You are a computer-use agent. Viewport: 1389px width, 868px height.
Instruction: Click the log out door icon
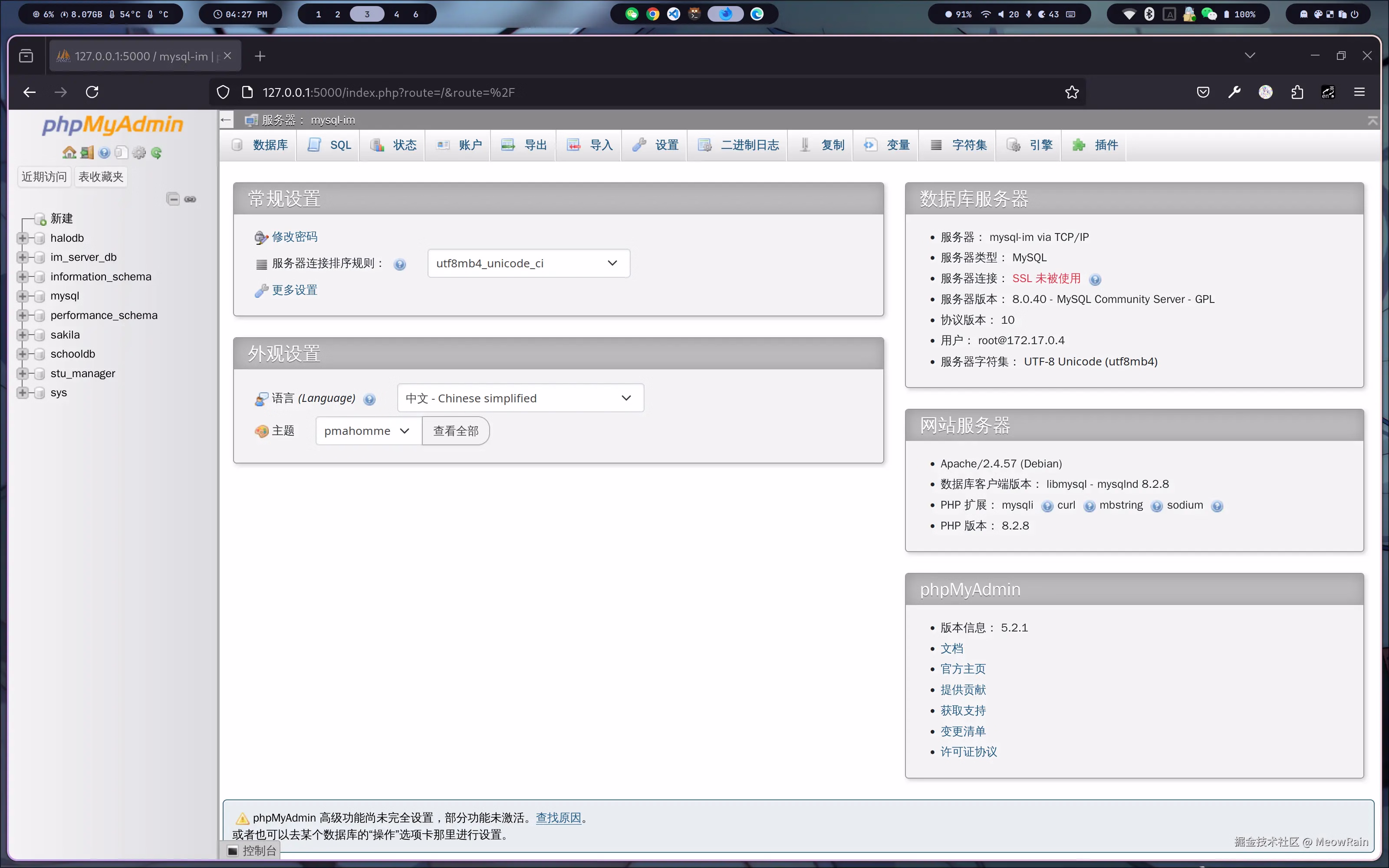tap(87, 153)
